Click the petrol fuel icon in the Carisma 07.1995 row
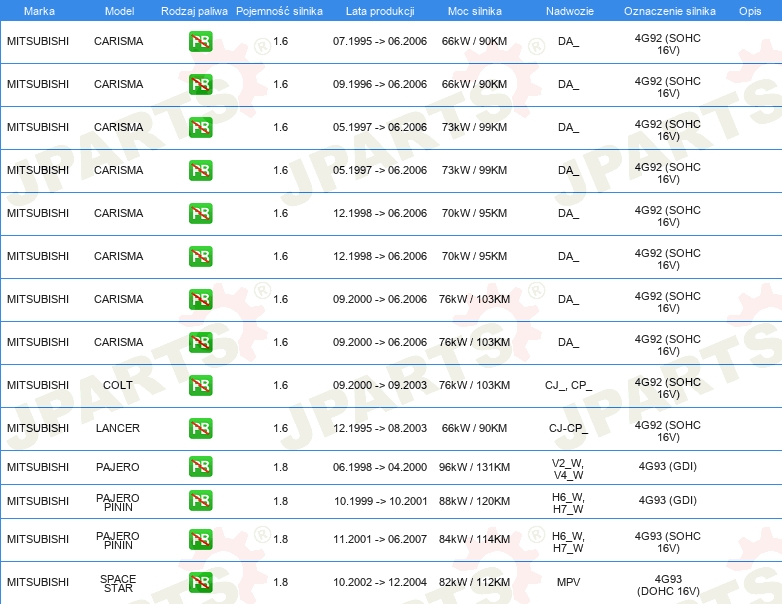Screen dimensions: 782x604 click(200, 41)
